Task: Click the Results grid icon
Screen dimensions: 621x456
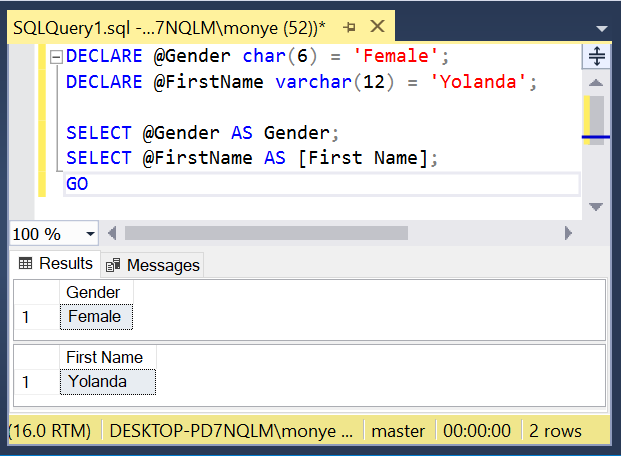Action: pyautogui.click(x=26, y=263)
